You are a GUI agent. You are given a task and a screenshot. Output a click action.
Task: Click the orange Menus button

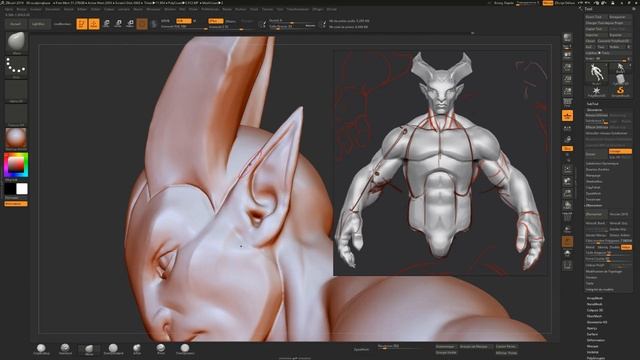pyautogui.click(x=548, y=3)
